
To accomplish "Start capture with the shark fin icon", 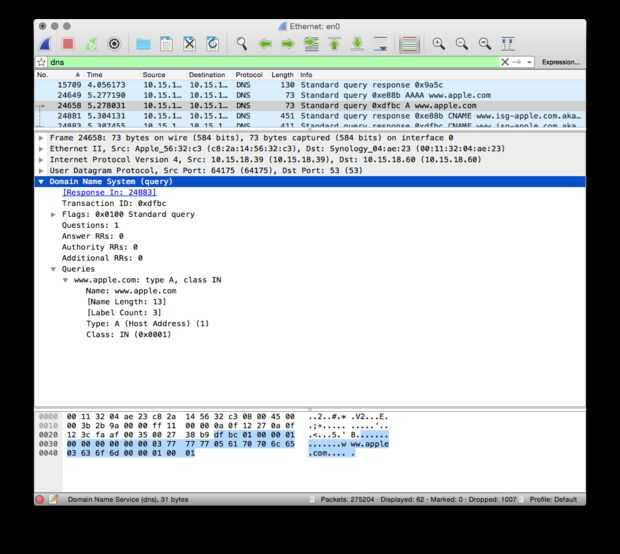I will pos(45,43).
